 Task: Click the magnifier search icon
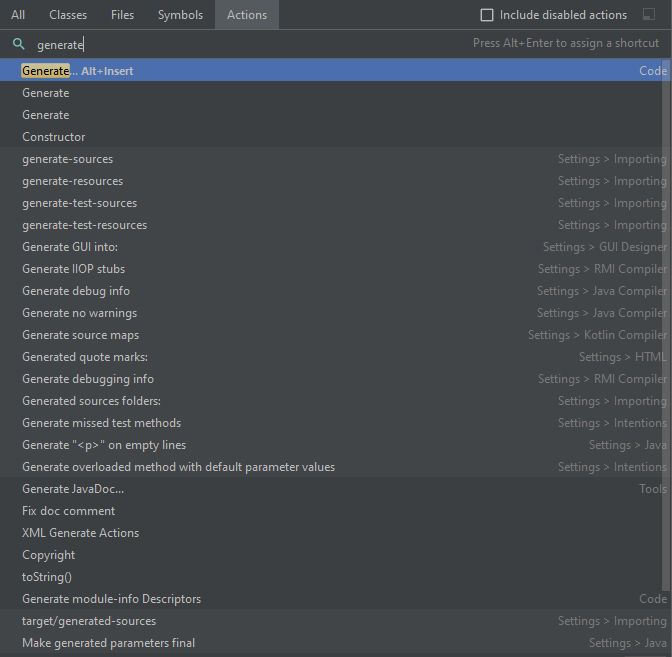[18, 44]
